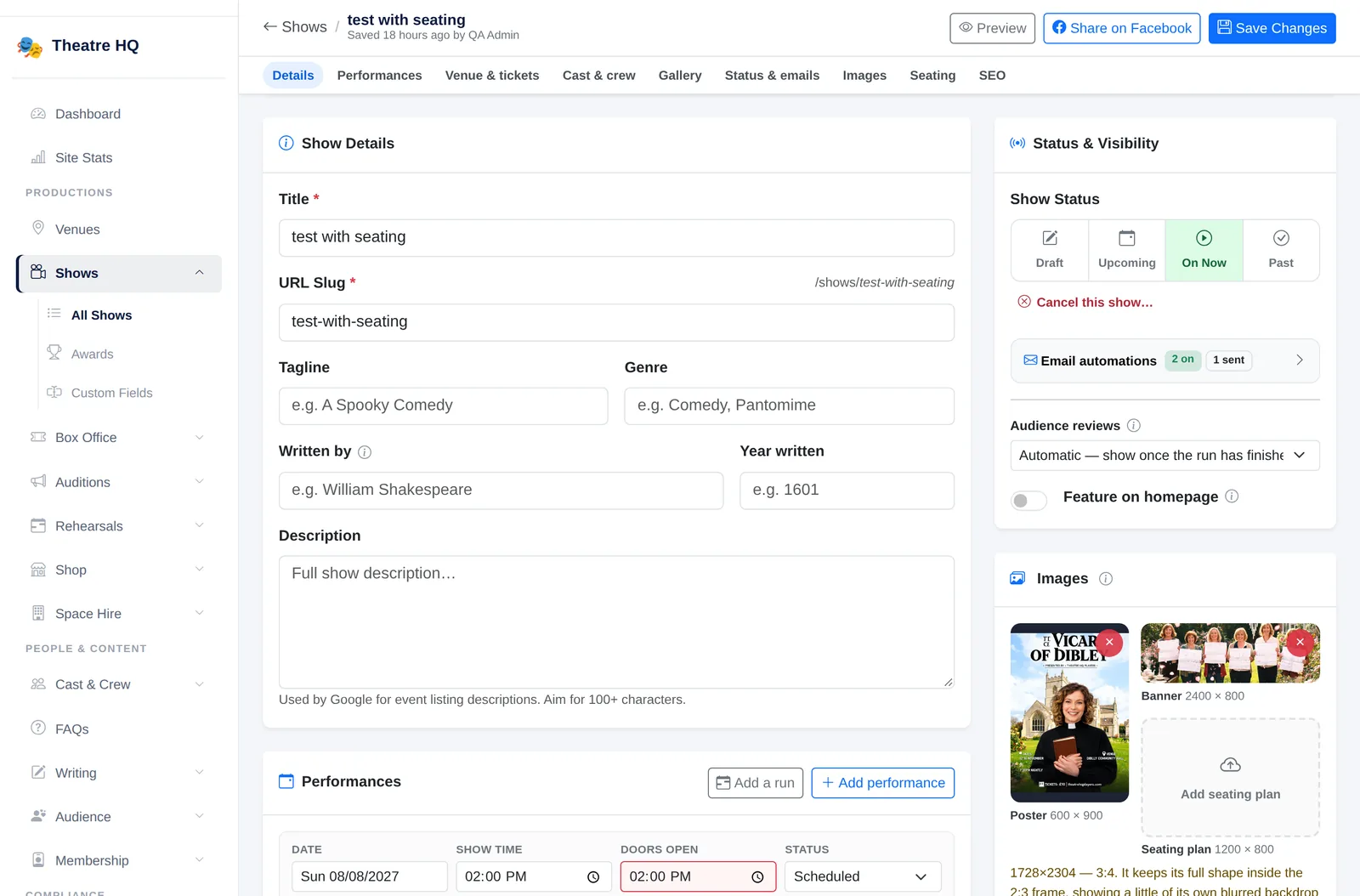Screen dimensions: 1360x896
Task: Click the Tagline input field
Action: 444,406
